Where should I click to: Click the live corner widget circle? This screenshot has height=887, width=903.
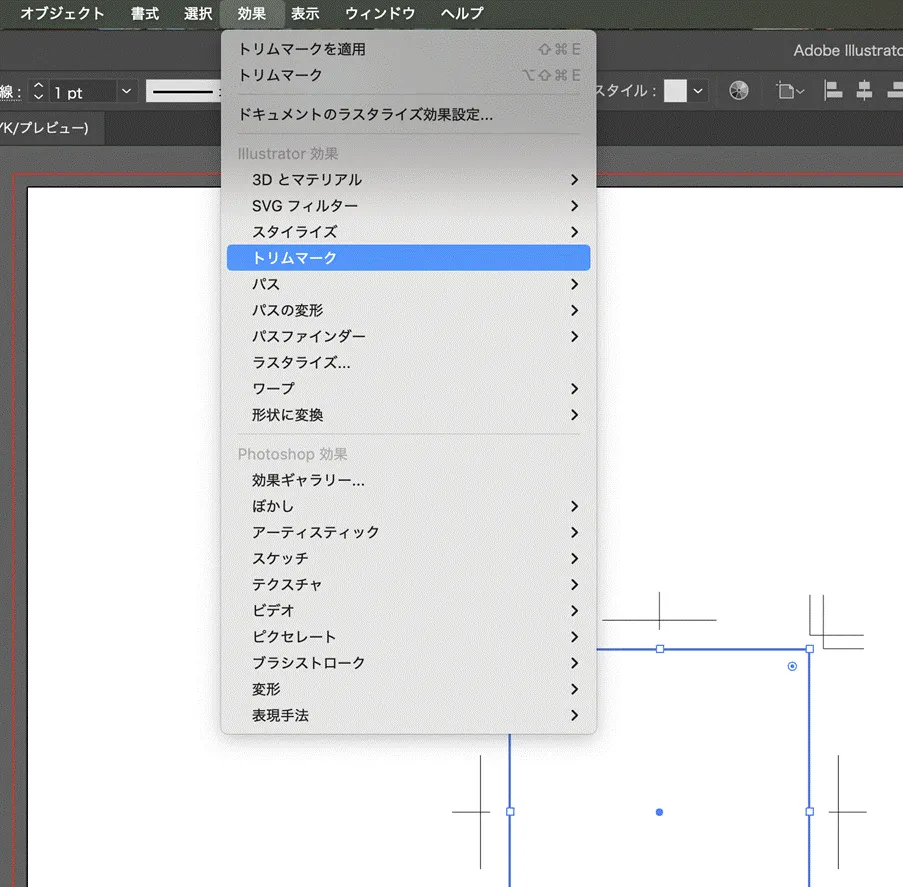(x=792, y=666)
